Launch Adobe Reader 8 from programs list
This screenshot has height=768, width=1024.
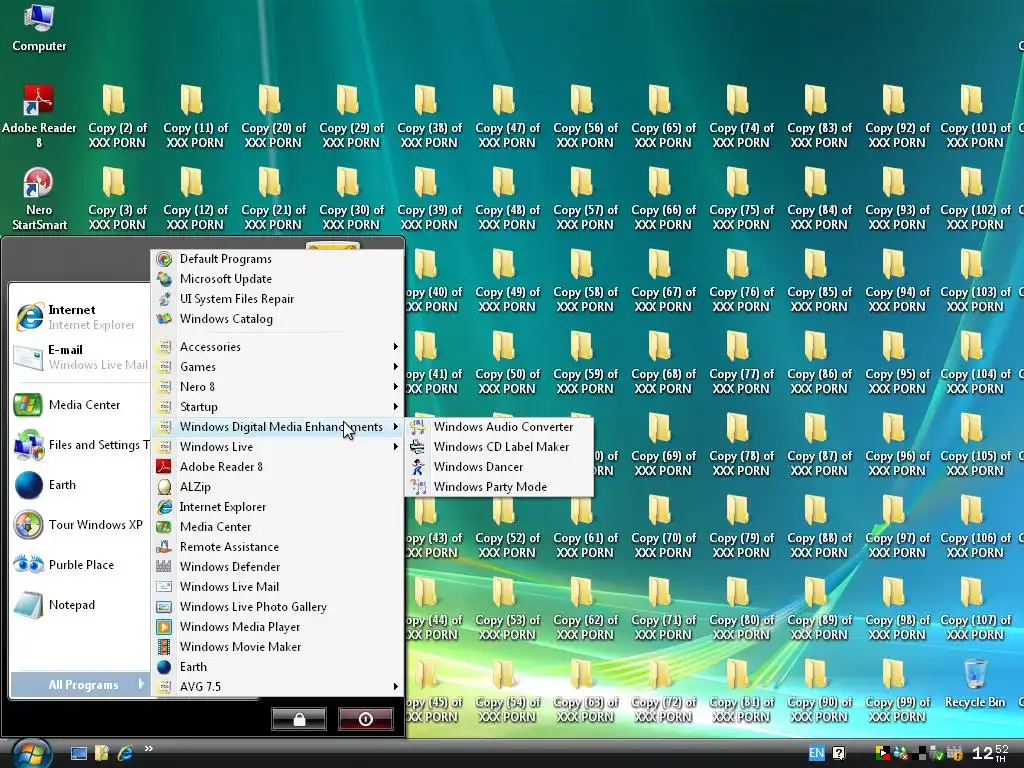(278, 467)
